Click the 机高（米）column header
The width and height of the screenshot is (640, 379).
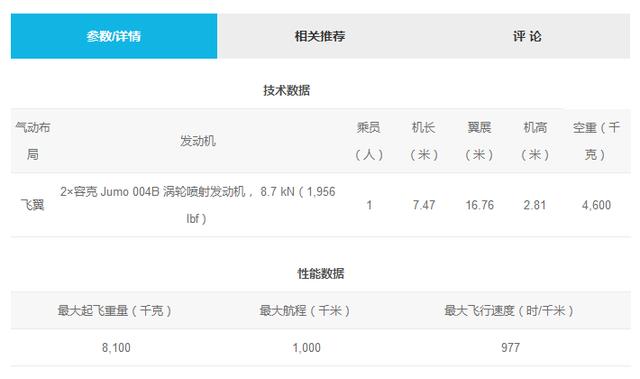[x=535, y=141]
